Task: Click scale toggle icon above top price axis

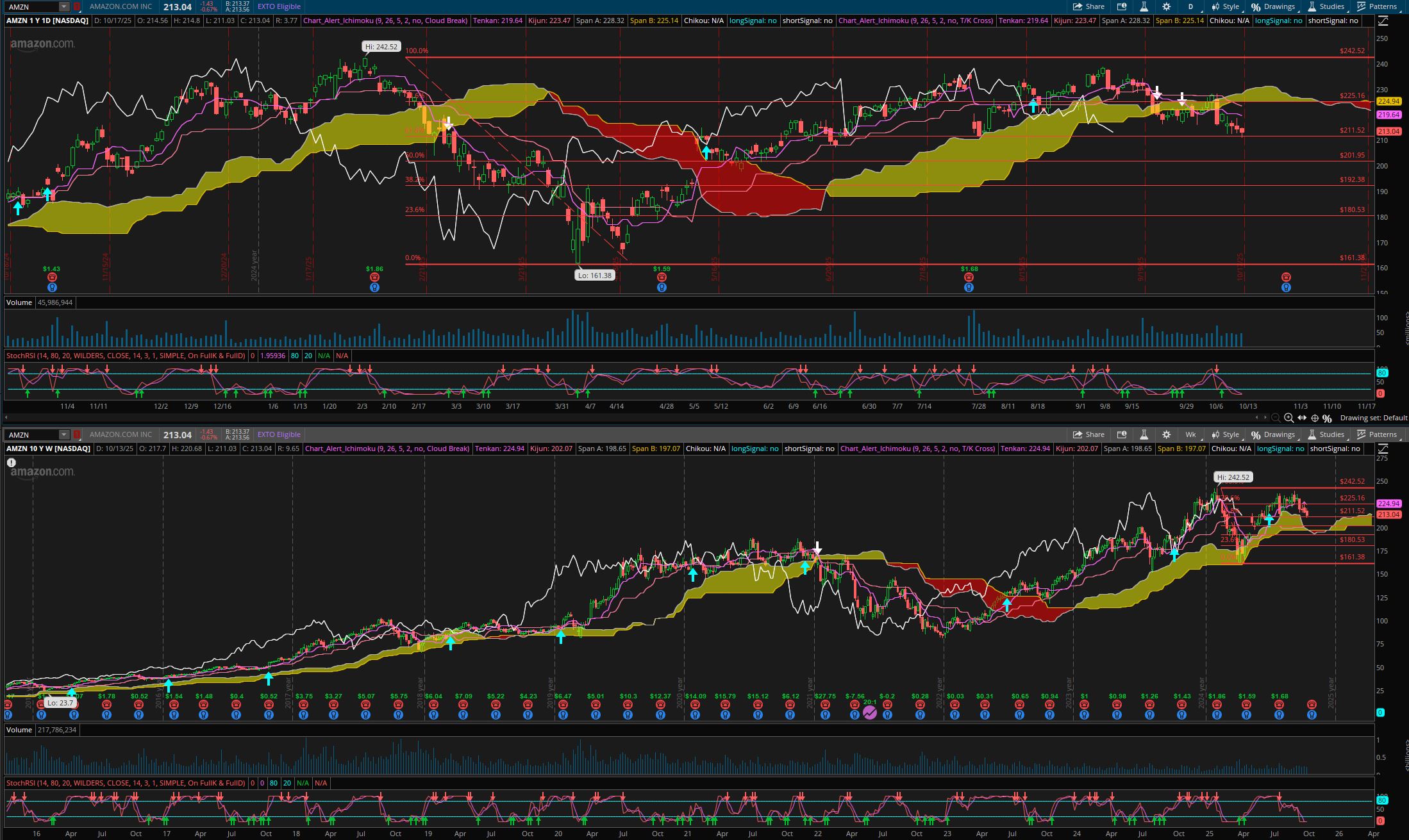Action: pos(1383,21)
